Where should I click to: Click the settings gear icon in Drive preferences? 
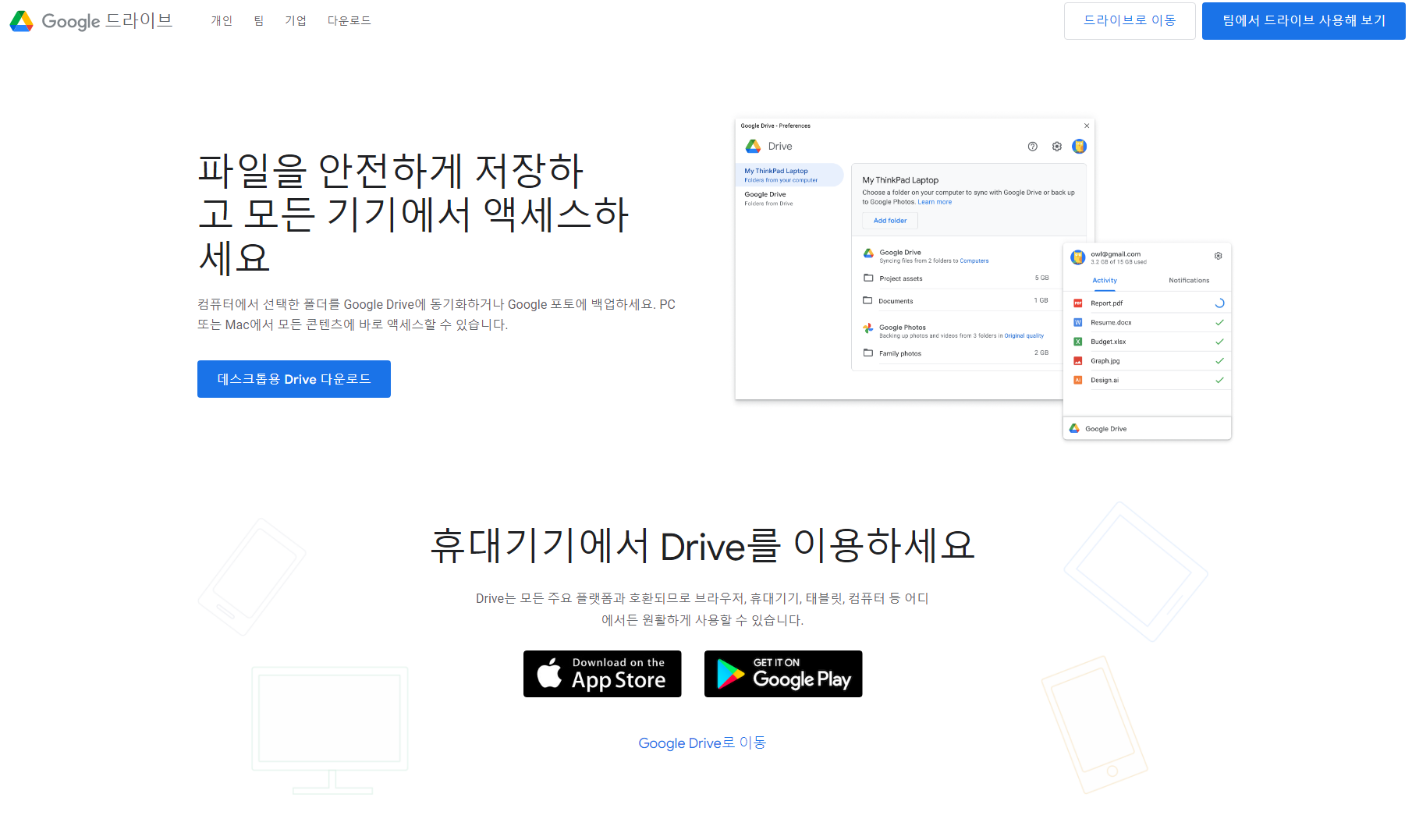(1057, 147)
